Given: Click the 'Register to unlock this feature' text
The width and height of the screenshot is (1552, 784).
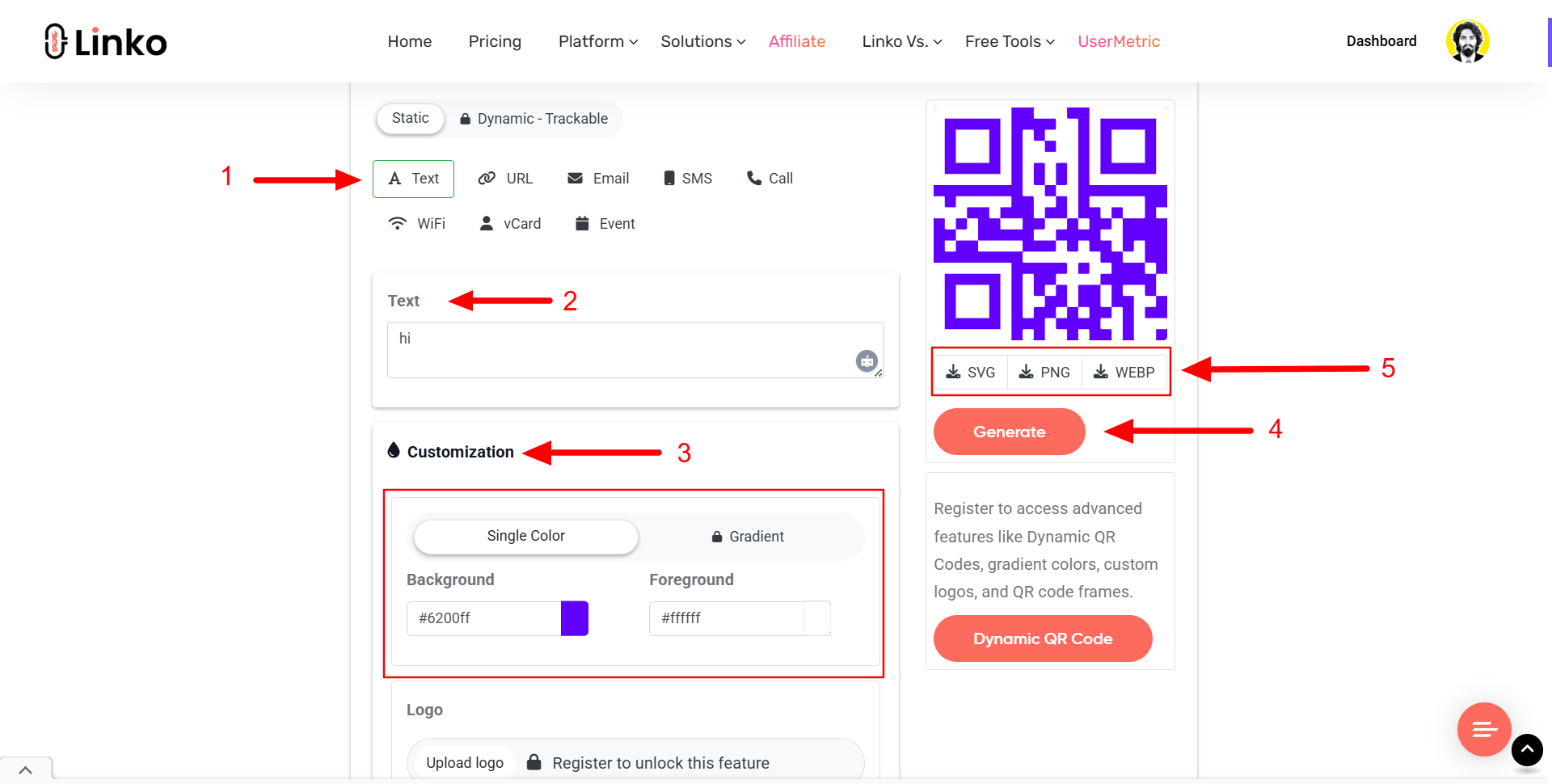Looking at the screenshot, I should [x=660, y=763].
